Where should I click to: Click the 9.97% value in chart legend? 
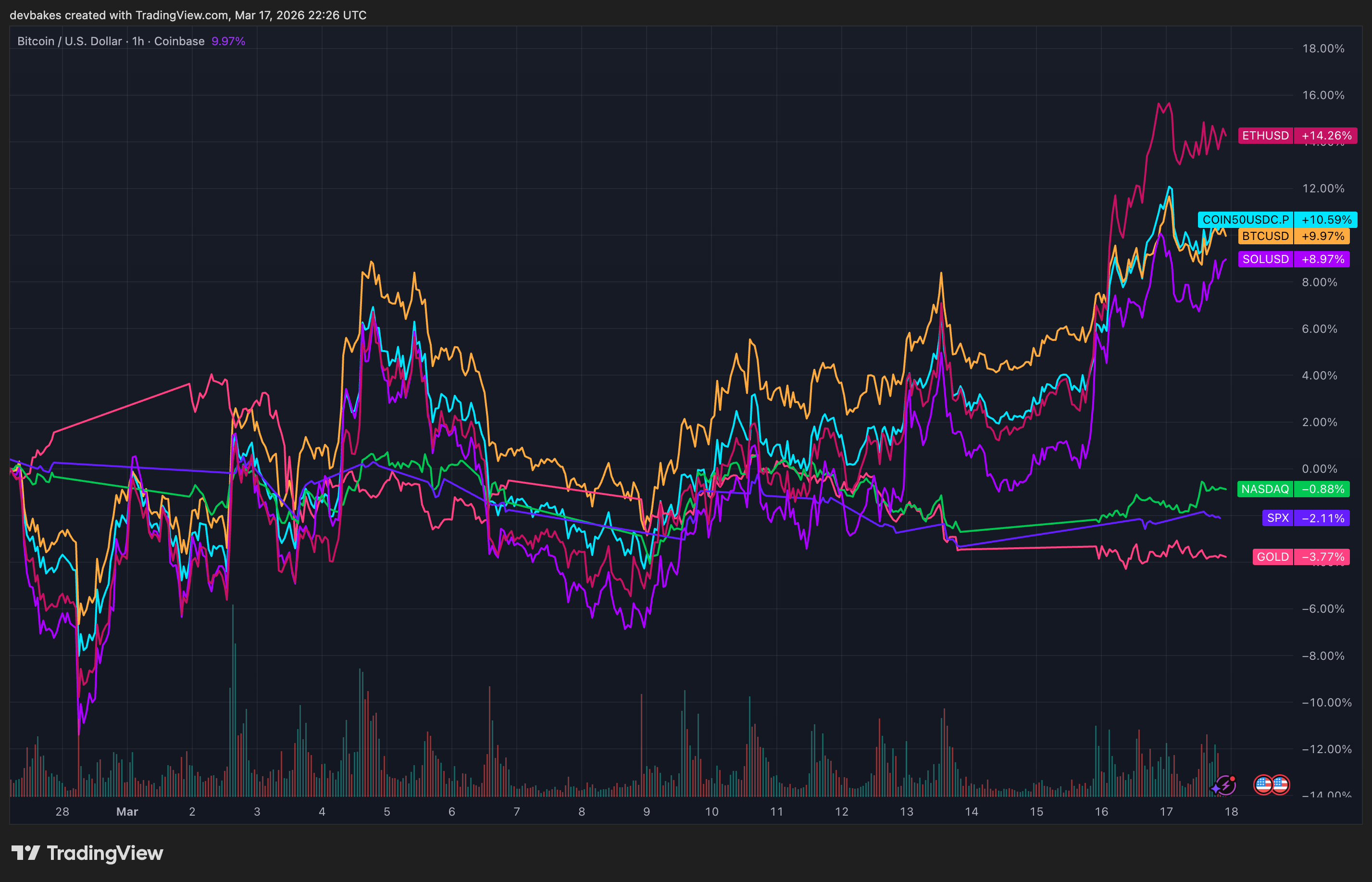coord(228,41)
